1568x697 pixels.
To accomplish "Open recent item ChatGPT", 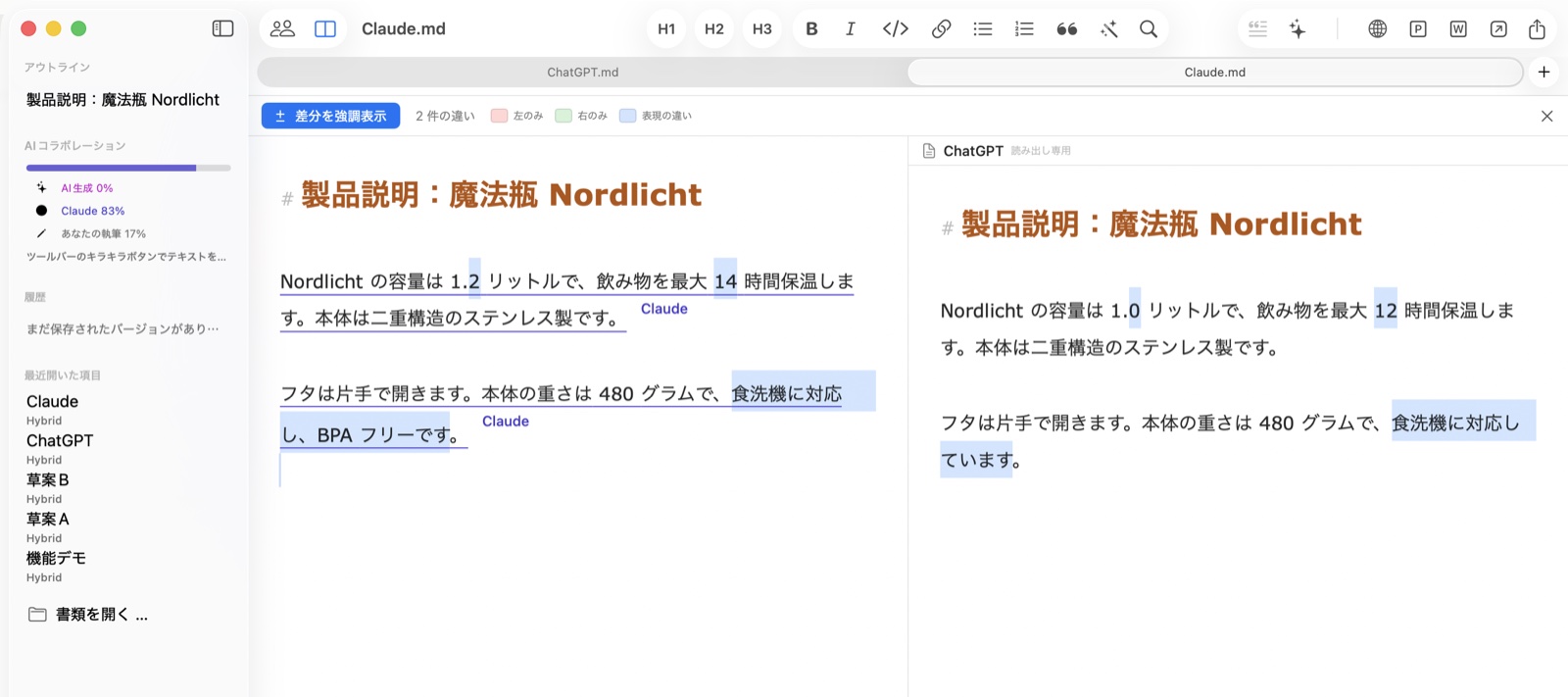I will [x=60, y=441].
